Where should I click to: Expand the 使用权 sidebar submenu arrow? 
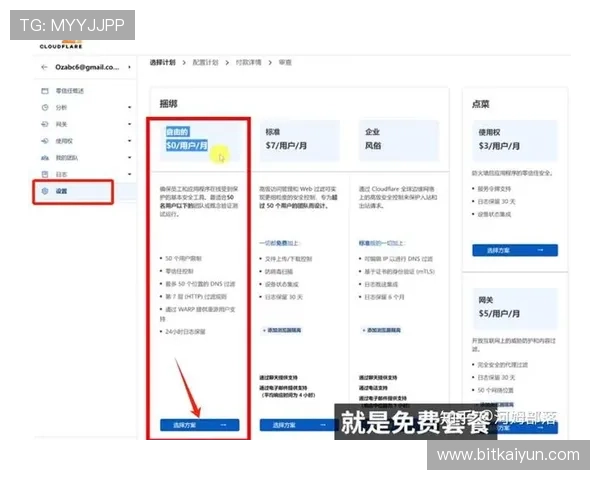click(x=130, y=141)
